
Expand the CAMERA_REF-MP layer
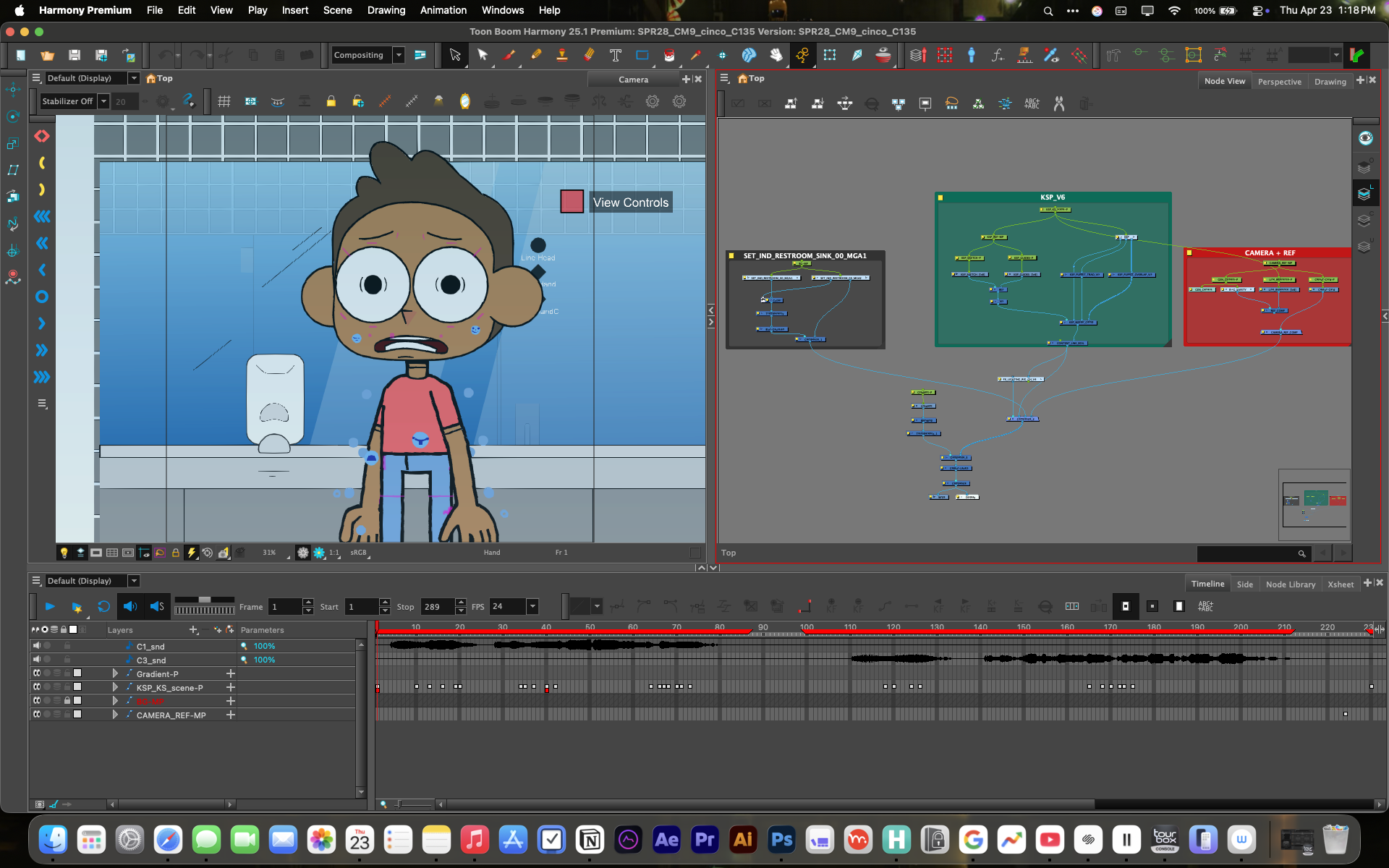point(115,715)
